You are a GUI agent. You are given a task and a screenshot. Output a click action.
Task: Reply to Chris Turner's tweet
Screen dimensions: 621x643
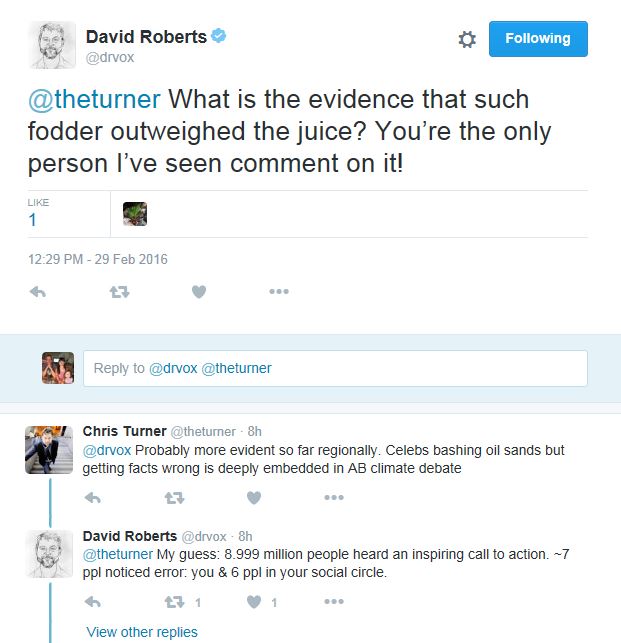pos(93,497)
